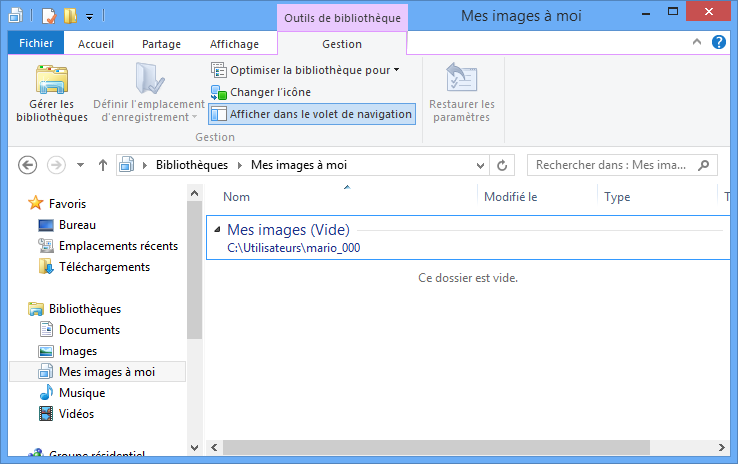The image size is (738, 464).
Task: Open the Fichier menu
Action: pos(36,43)
